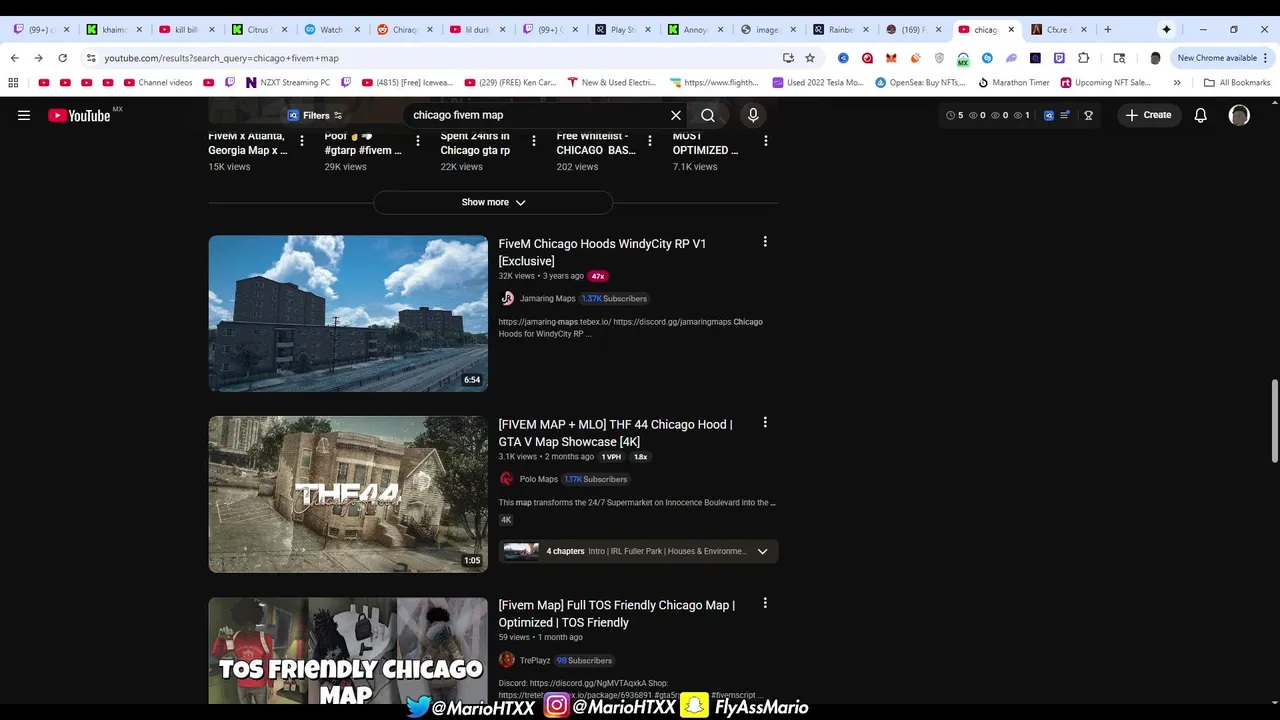Open the TOS Friendly Chicago Map thumbnail
The image size is (1280, 720).
348,651
